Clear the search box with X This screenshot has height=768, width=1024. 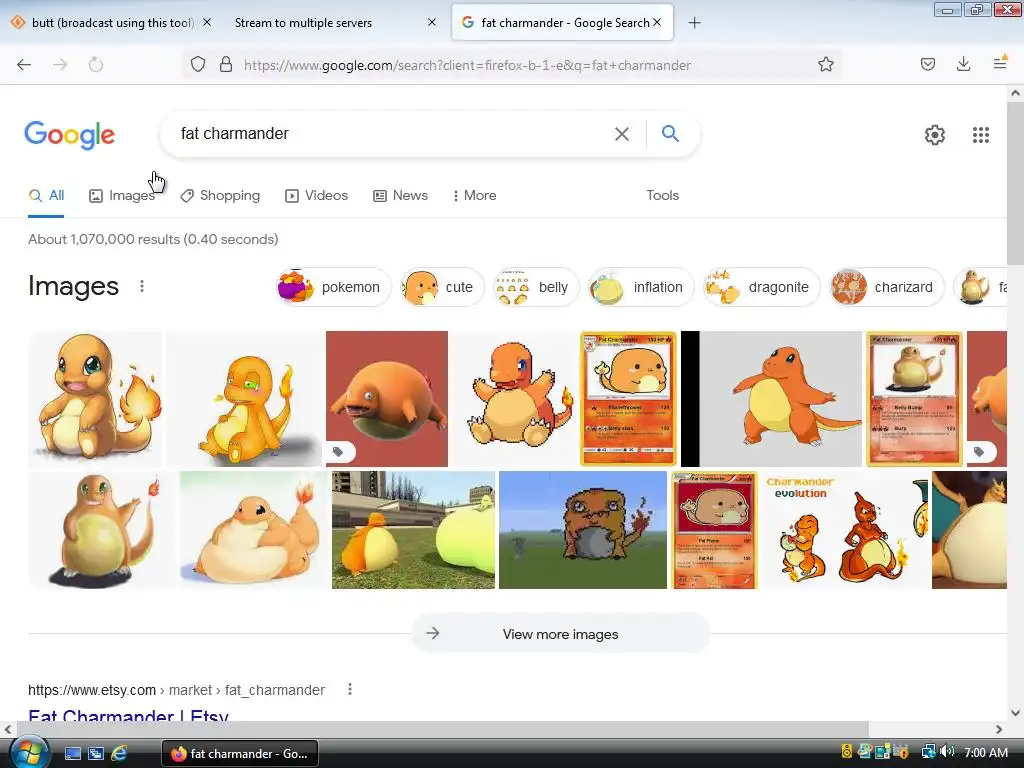point(622,134)
